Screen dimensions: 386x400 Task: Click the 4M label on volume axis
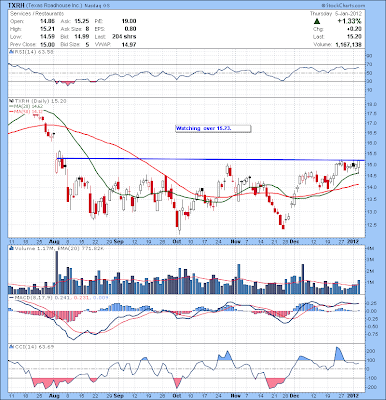(370, 248)
